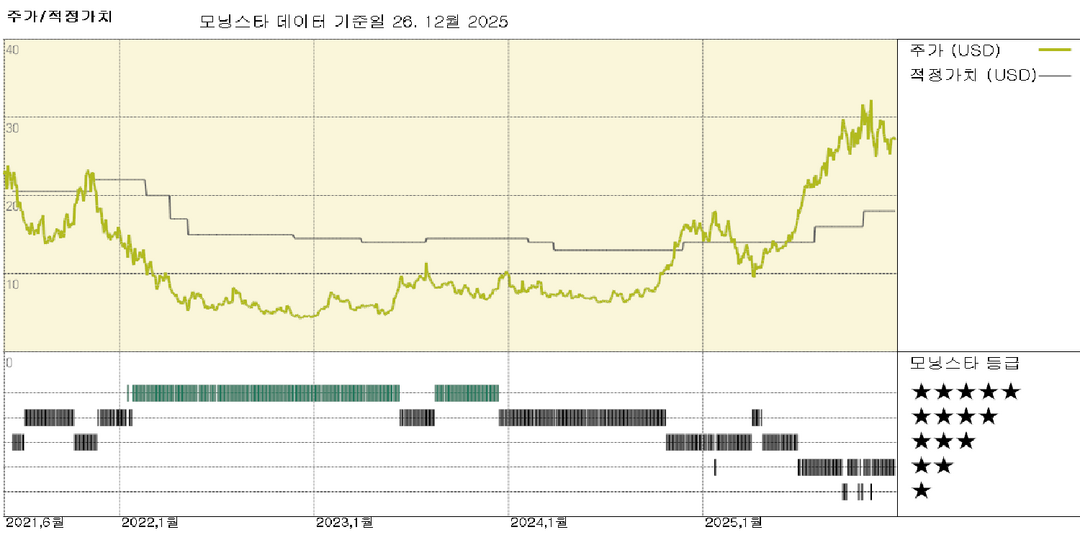This screenshot has width=1080, height=540.
Task: Click the 2021,6월 start date label
Action: [x=34, y=522]
